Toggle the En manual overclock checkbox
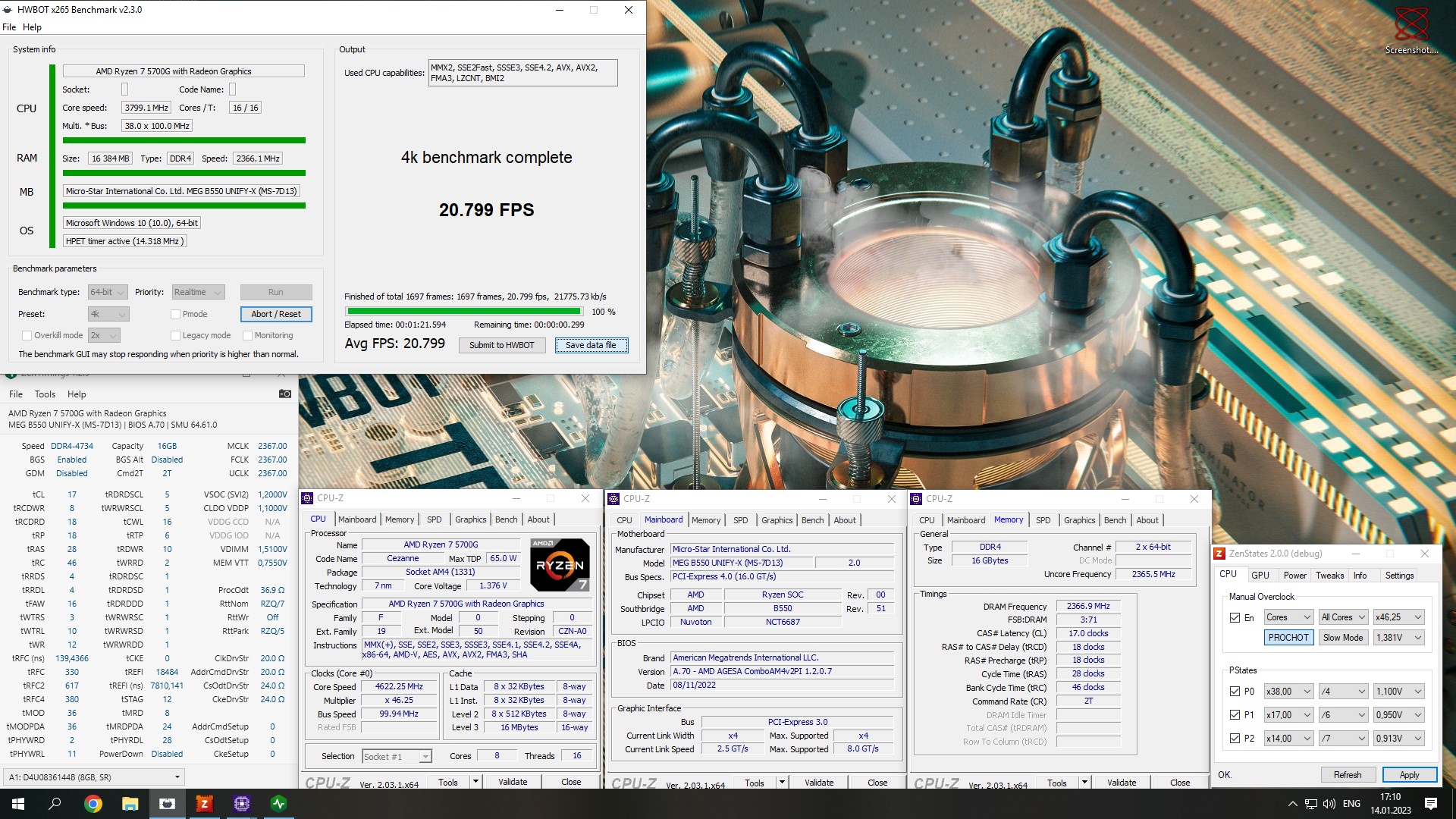Screen dimensions: 1456x819 coord(1235,617)
